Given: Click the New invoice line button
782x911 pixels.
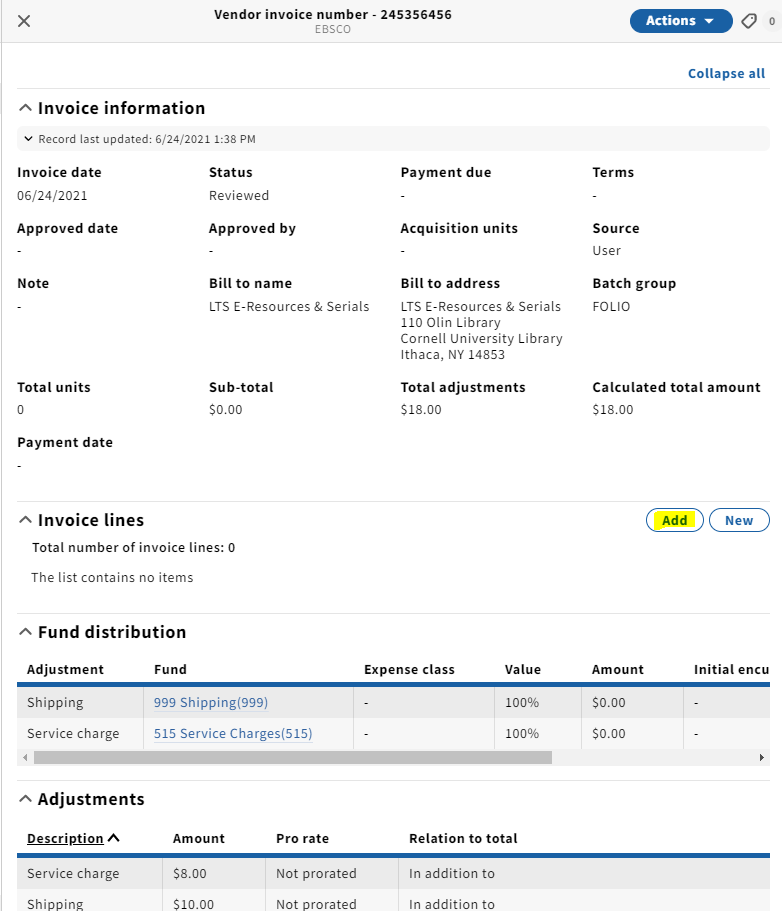Looking at the screenshot, I should [739, 521].
